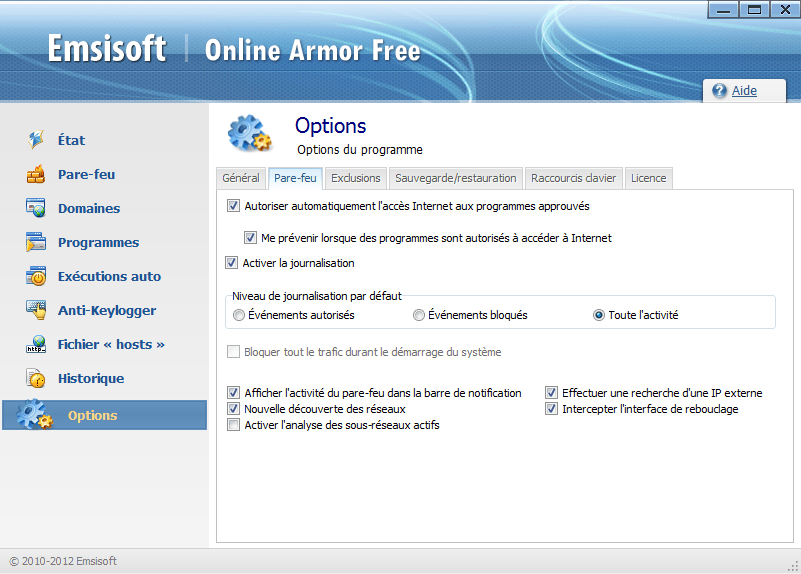
Task: Select Options entry in the sidebar
Action: click(x=105, y=415)
